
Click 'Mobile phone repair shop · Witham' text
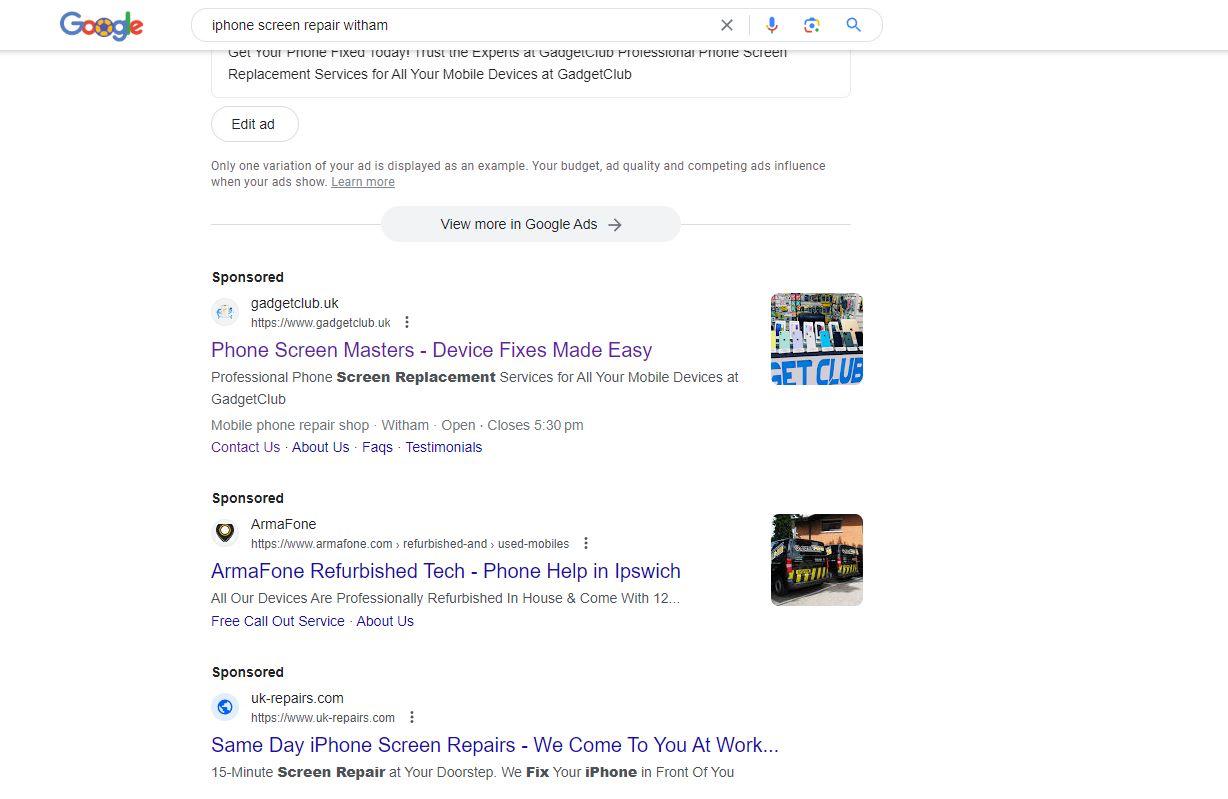[x=320, y=425]
